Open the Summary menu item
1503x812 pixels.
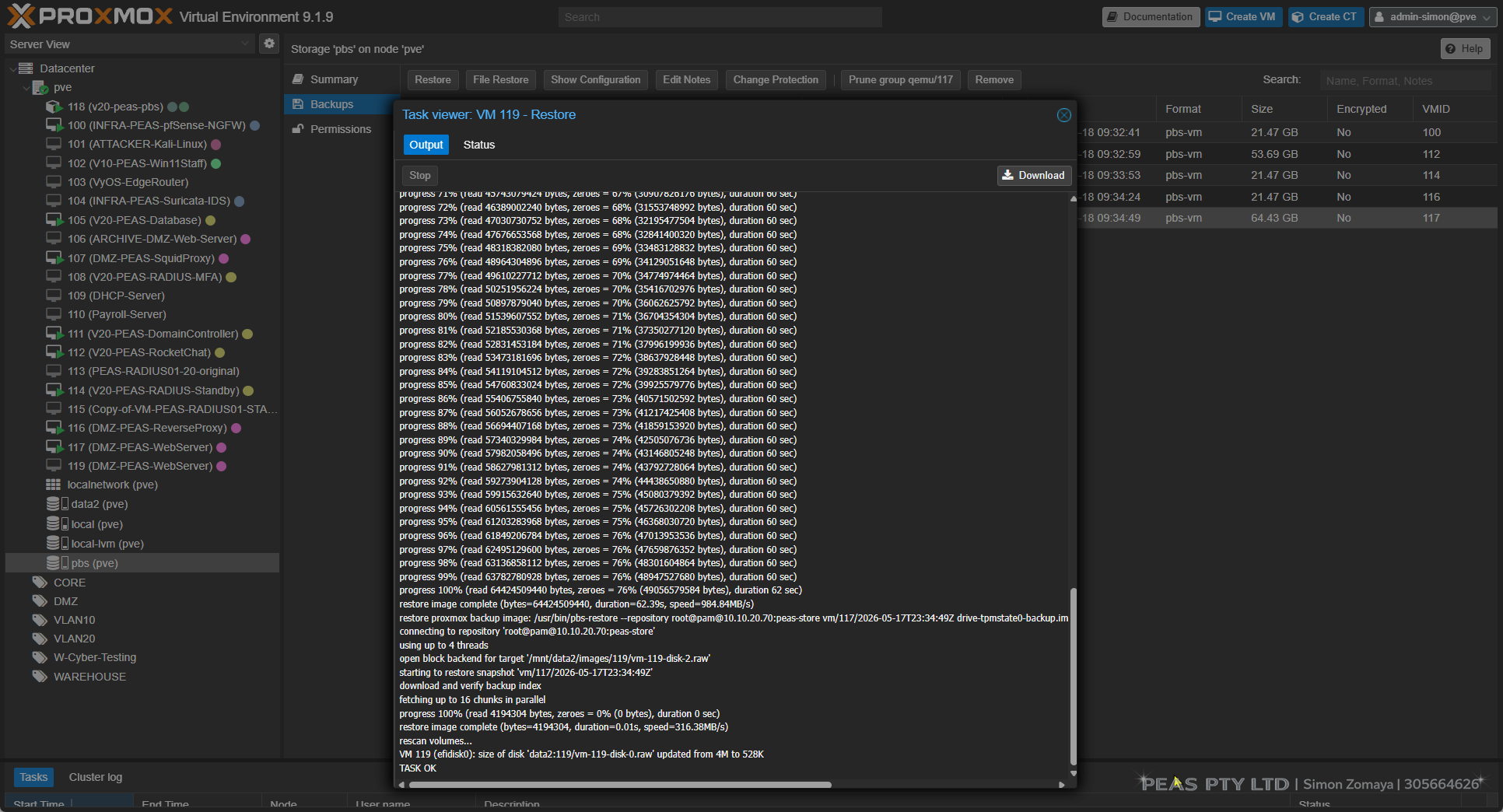342,79
